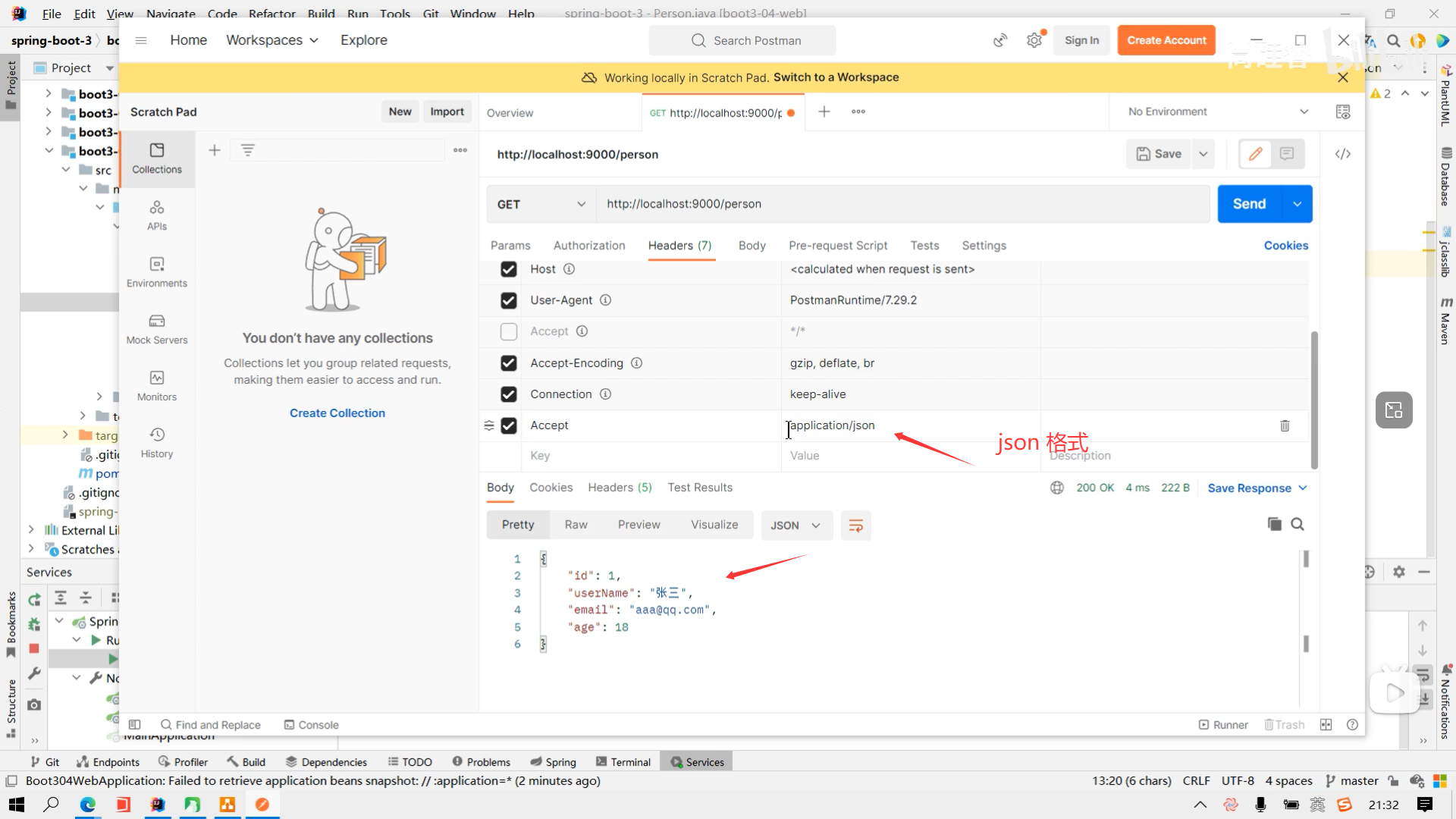Enable the disabled Accept */* header
1456x819 pixels.
coord(509,331)
